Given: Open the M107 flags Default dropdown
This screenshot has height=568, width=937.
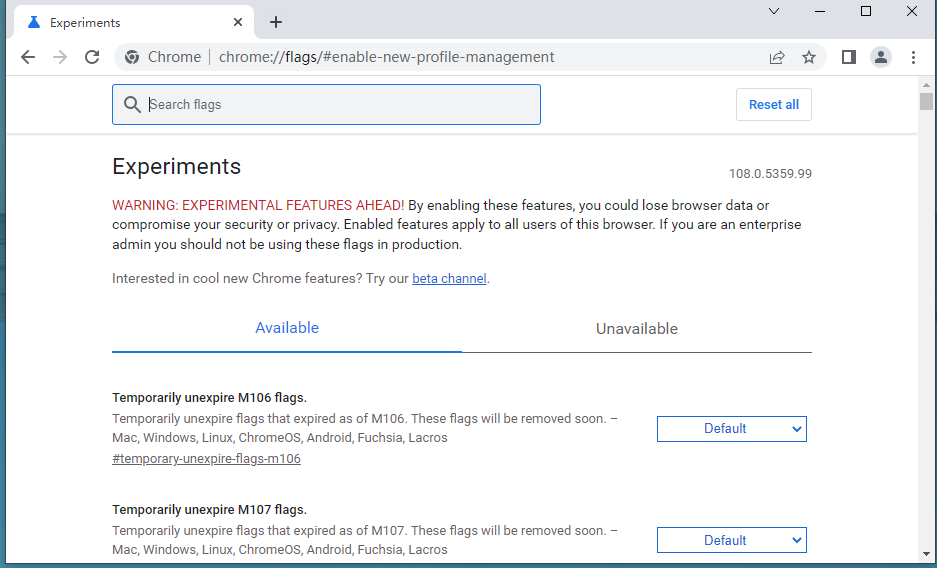Looking at the screenshot, I should pos(731,541).
